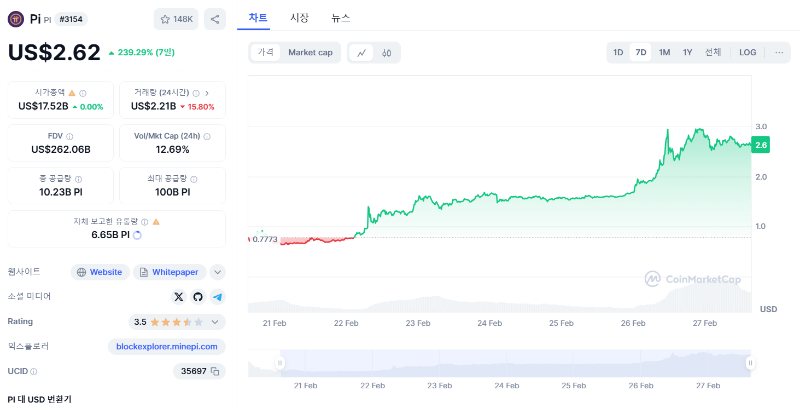This screenshot has height=408, width=800.
Task: Click the US$262.06B FDV value
Action: click(61, 149)
